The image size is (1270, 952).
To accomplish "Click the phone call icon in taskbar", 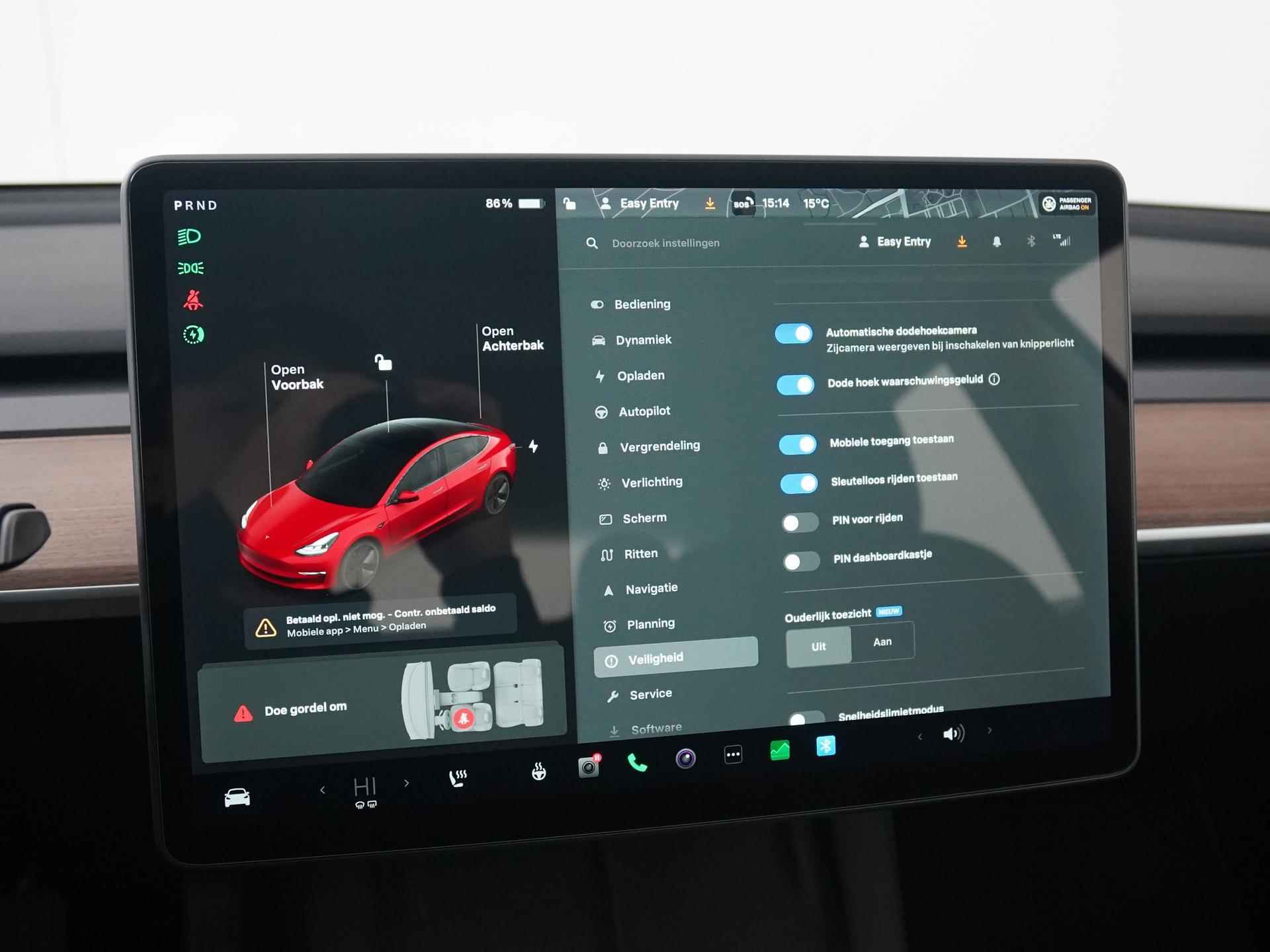I will coord(640,757).
